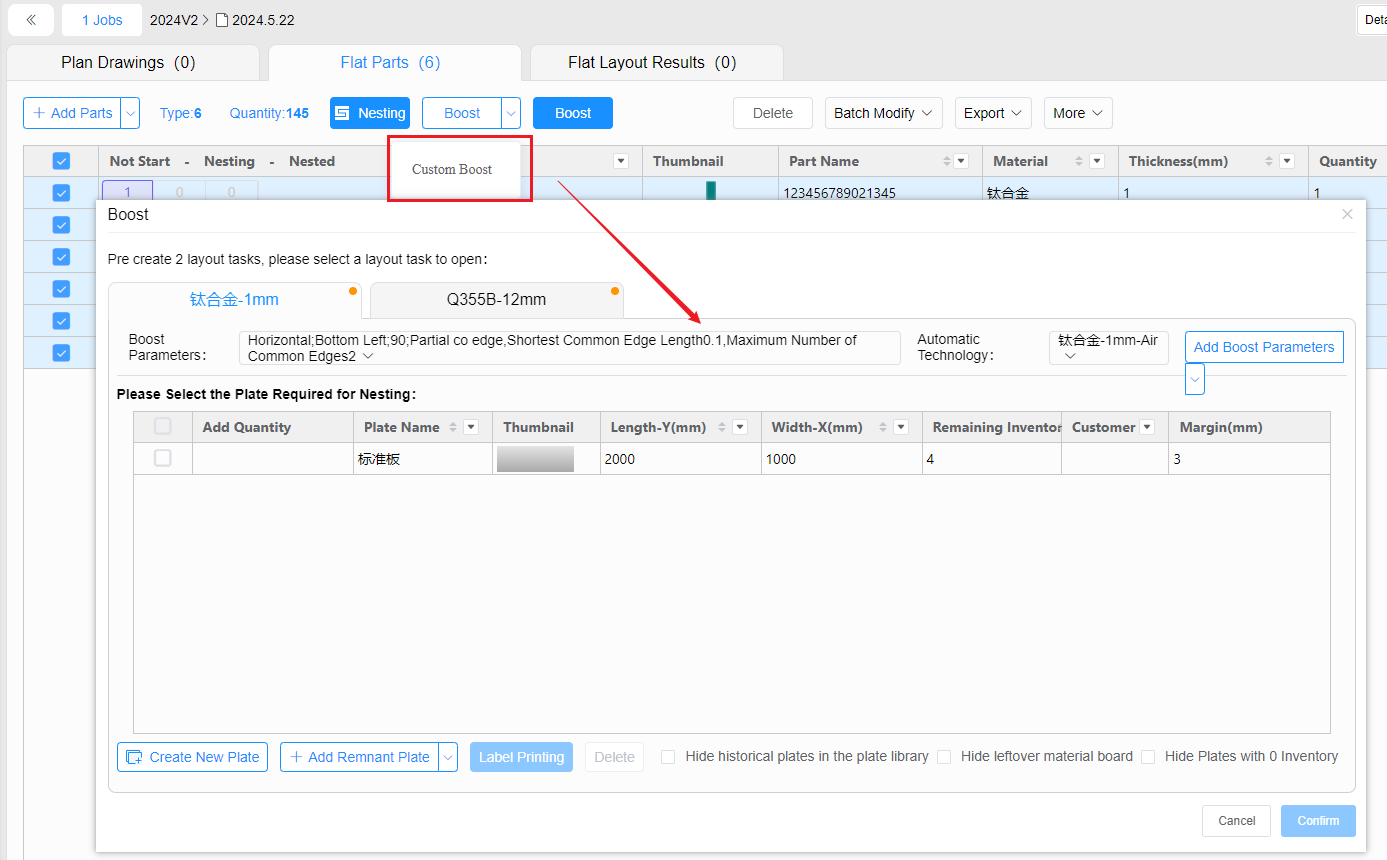
Task: Enable Hide Plates with 0 Inventory
Action: [x=1148, y=757]
